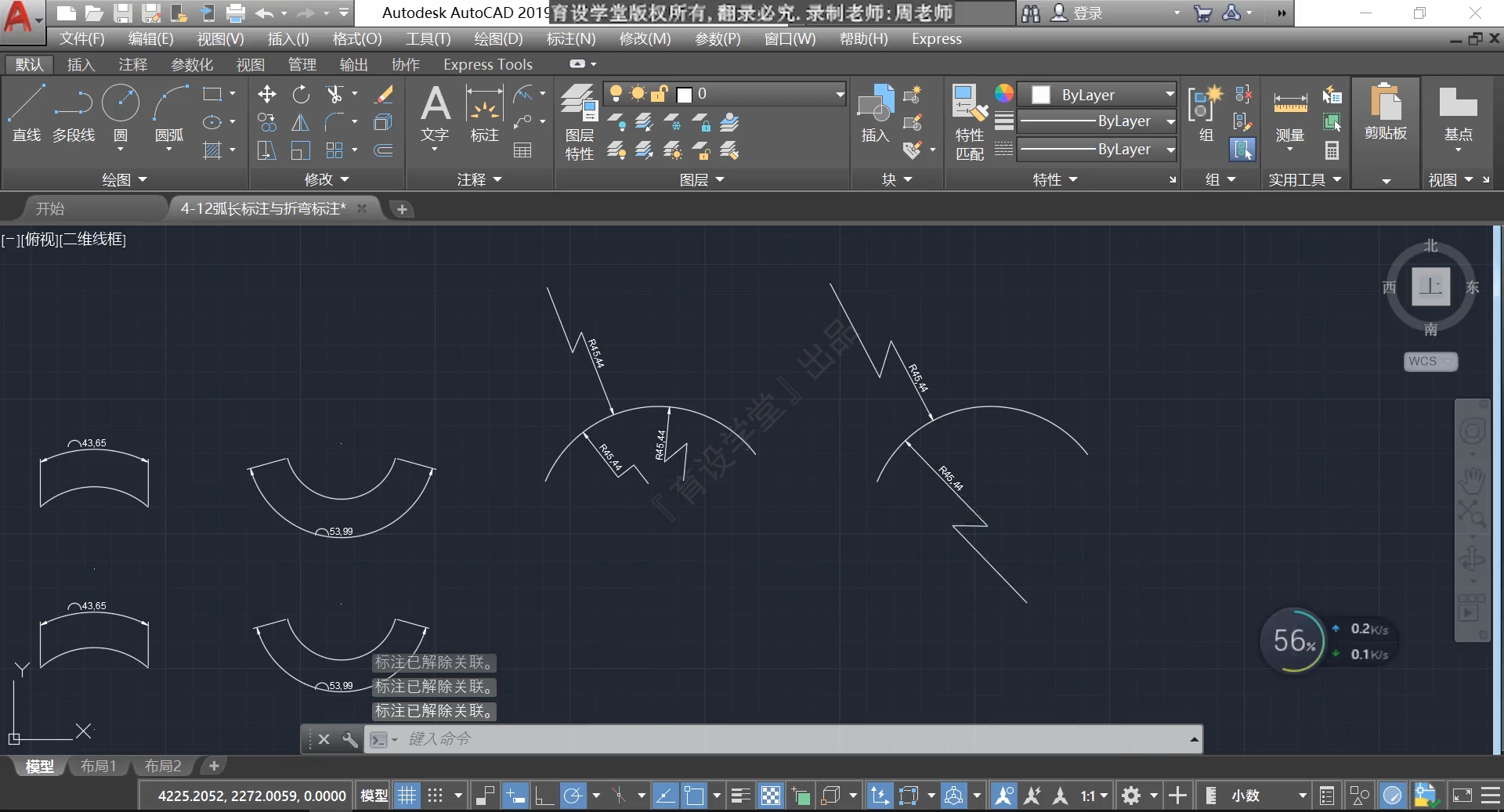Toggle grid display in status bar

pos(407,796)
